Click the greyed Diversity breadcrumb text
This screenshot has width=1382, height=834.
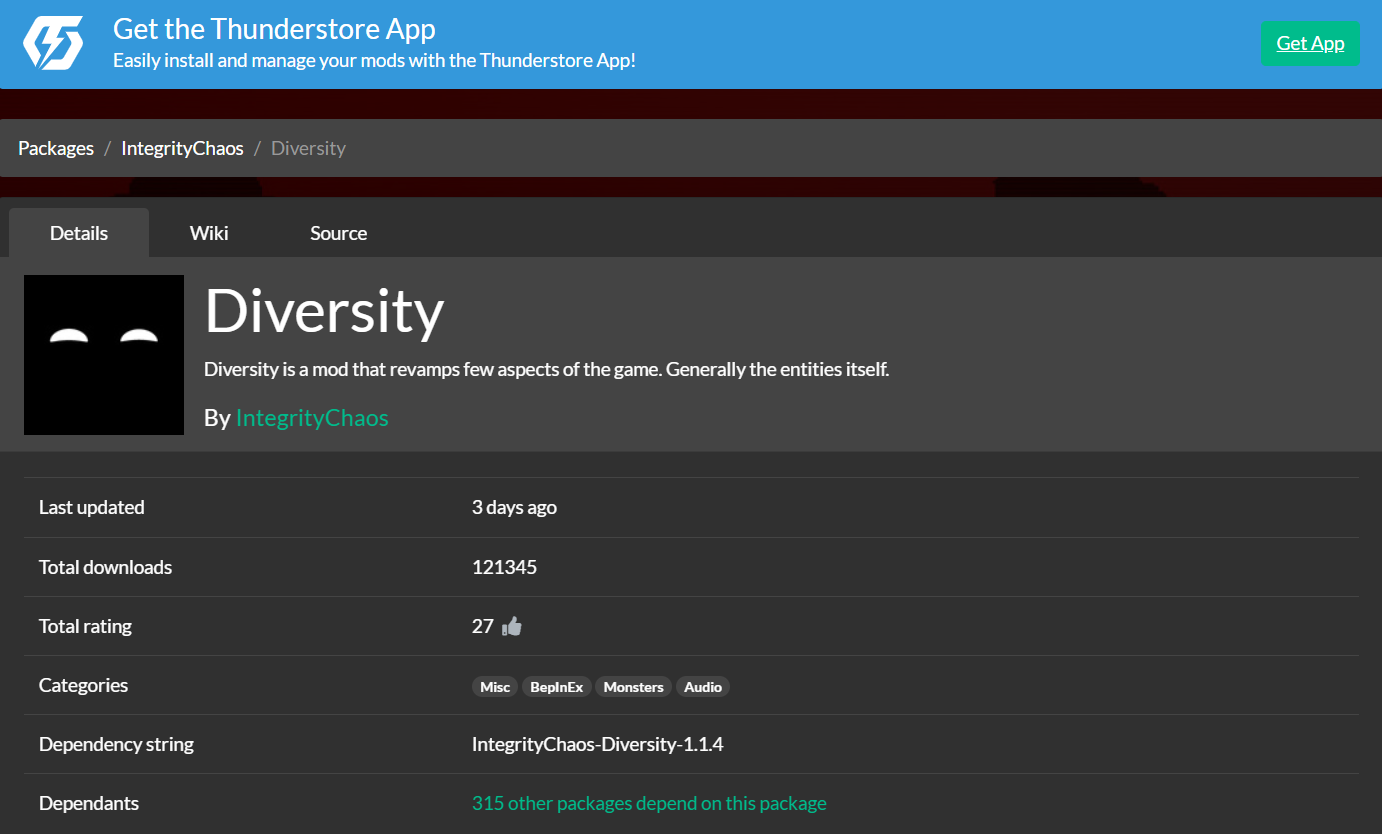[308, 148]
